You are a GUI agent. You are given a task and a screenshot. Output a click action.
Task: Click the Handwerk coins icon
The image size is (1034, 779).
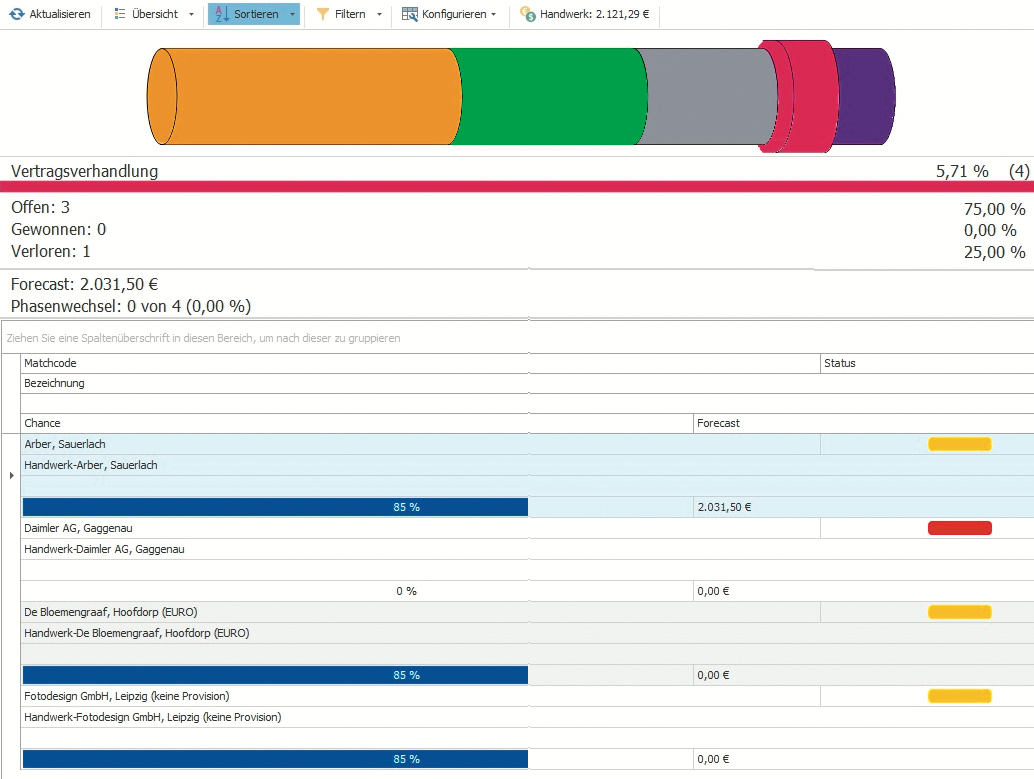[527, 14]
